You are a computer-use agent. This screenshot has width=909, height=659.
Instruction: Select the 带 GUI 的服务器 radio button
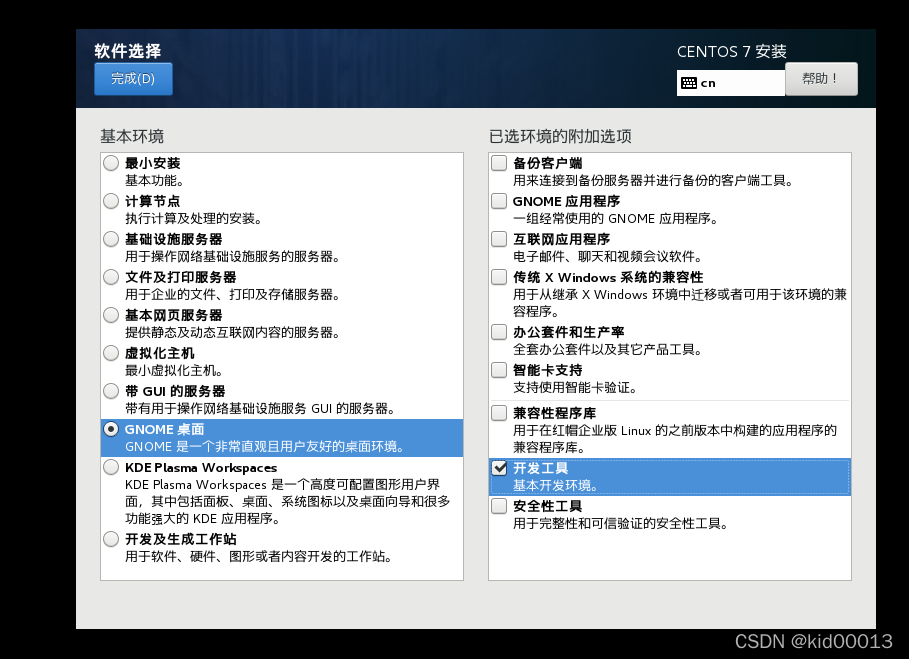(x=111, y=391)
